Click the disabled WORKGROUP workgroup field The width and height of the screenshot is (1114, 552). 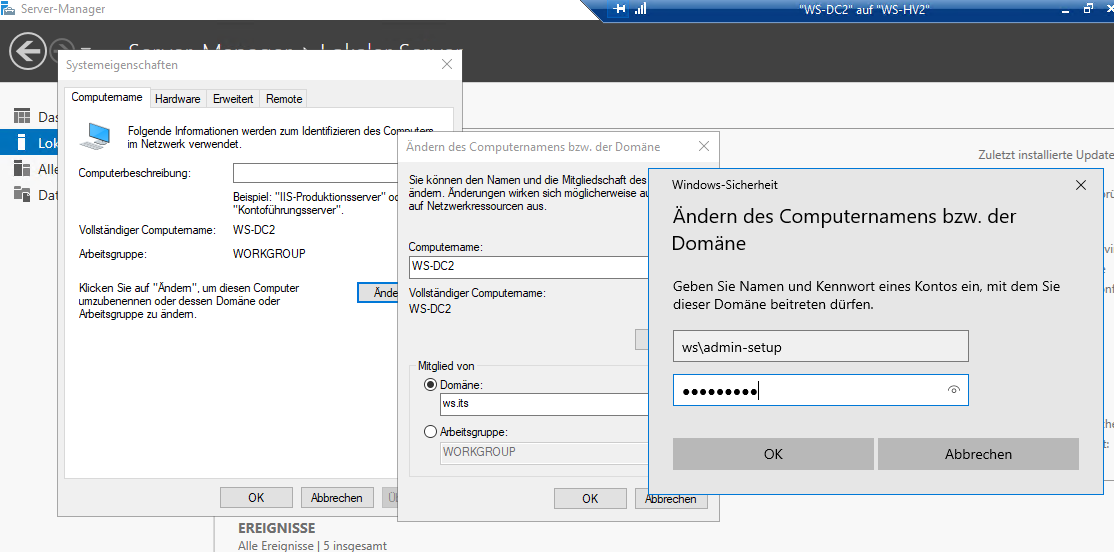click(x=544, y=452)
